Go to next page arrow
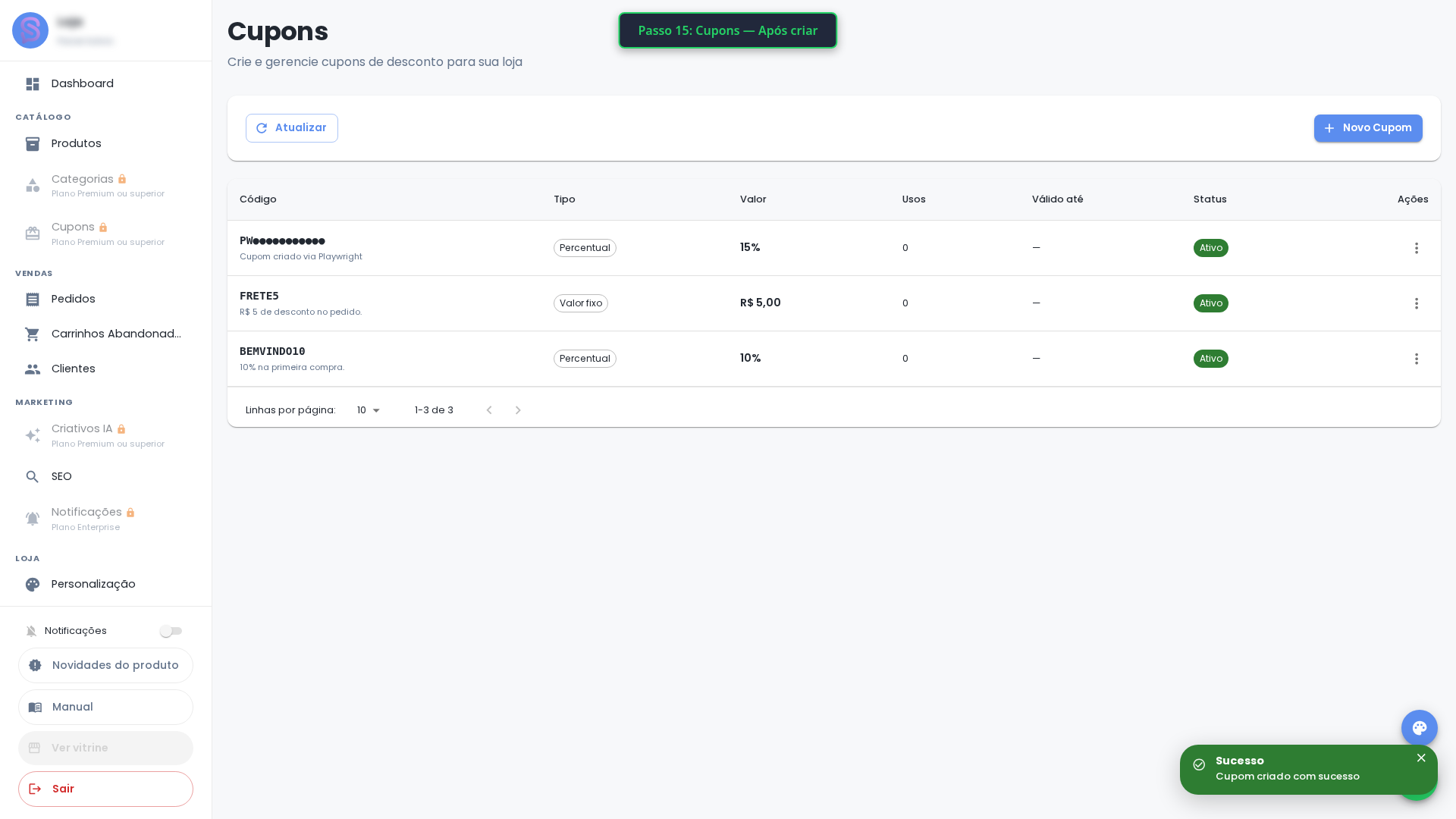The image size is (1456, 819). click(x=518, y=410)
